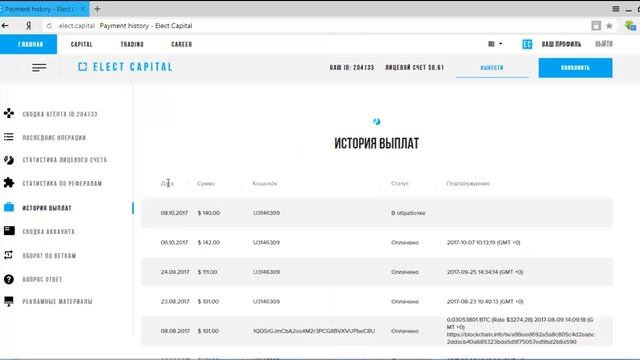Click the Статус column header

pos(400,184)
